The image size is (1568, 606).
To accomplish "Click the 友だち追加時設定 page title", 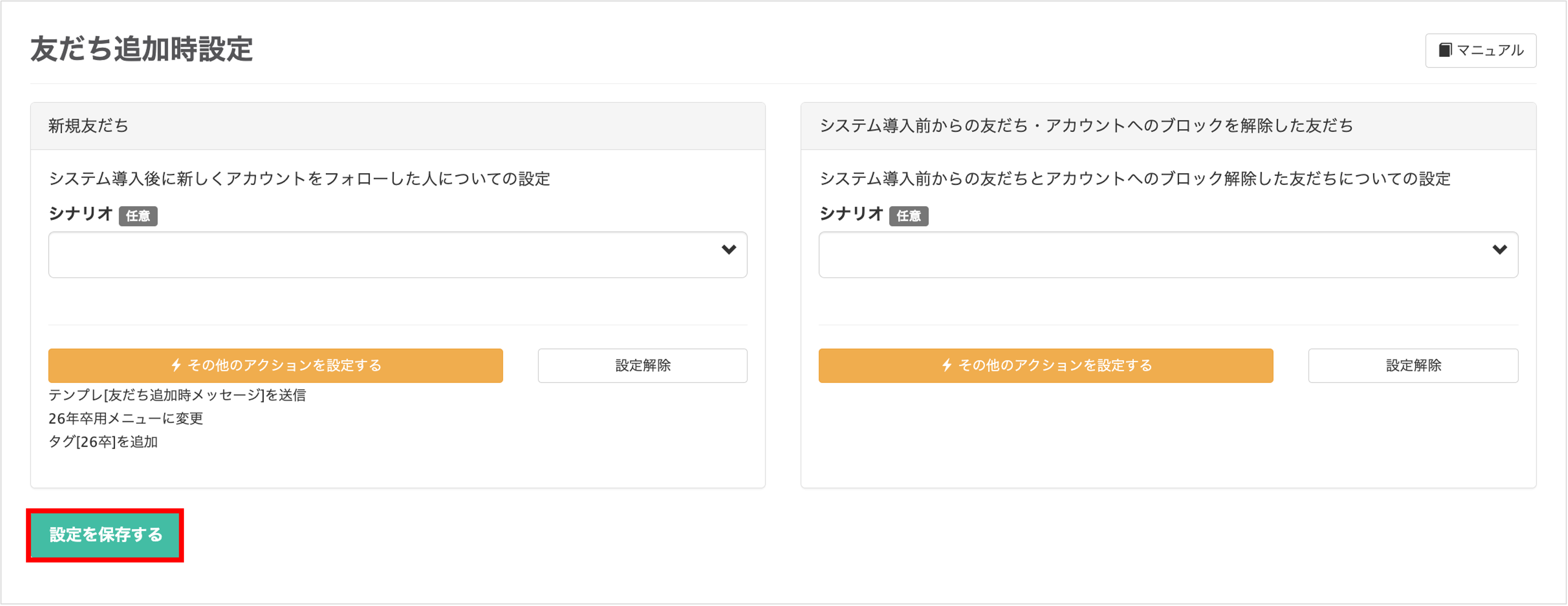I will tap(142, 49).
